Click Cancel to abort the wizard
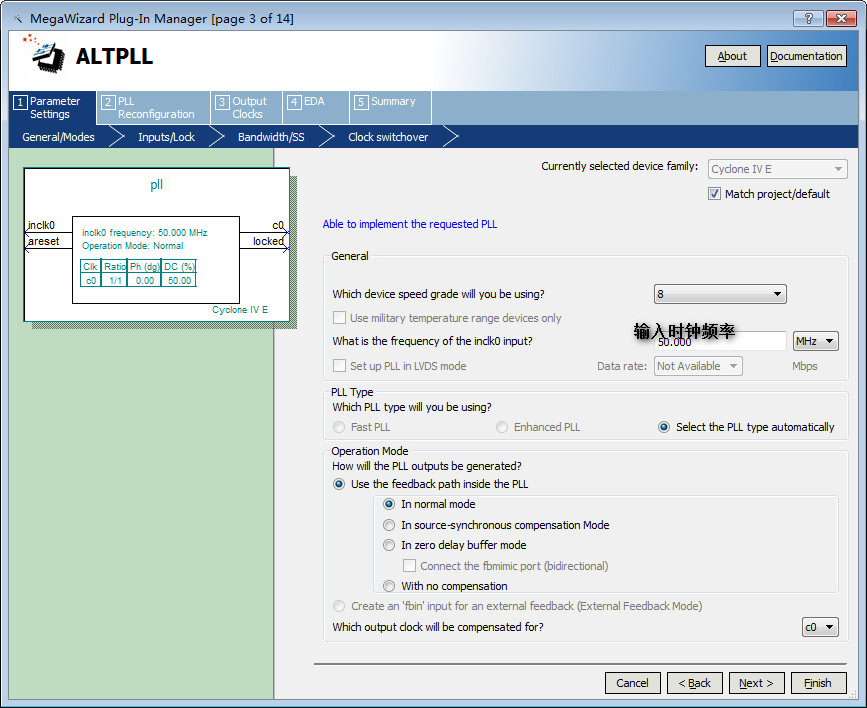This screenshot has width=867, height=708. (x=632, y=683)
